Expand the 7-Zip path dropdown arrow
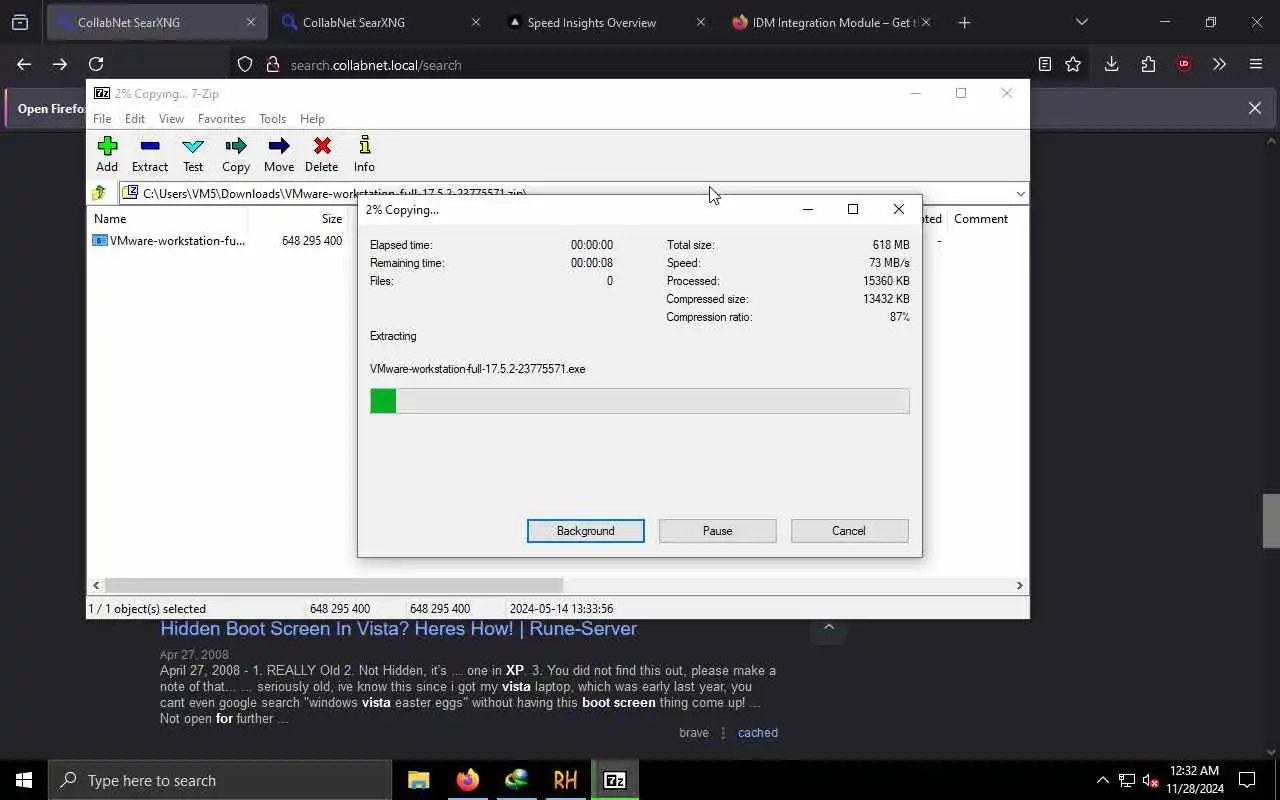 1020,193
